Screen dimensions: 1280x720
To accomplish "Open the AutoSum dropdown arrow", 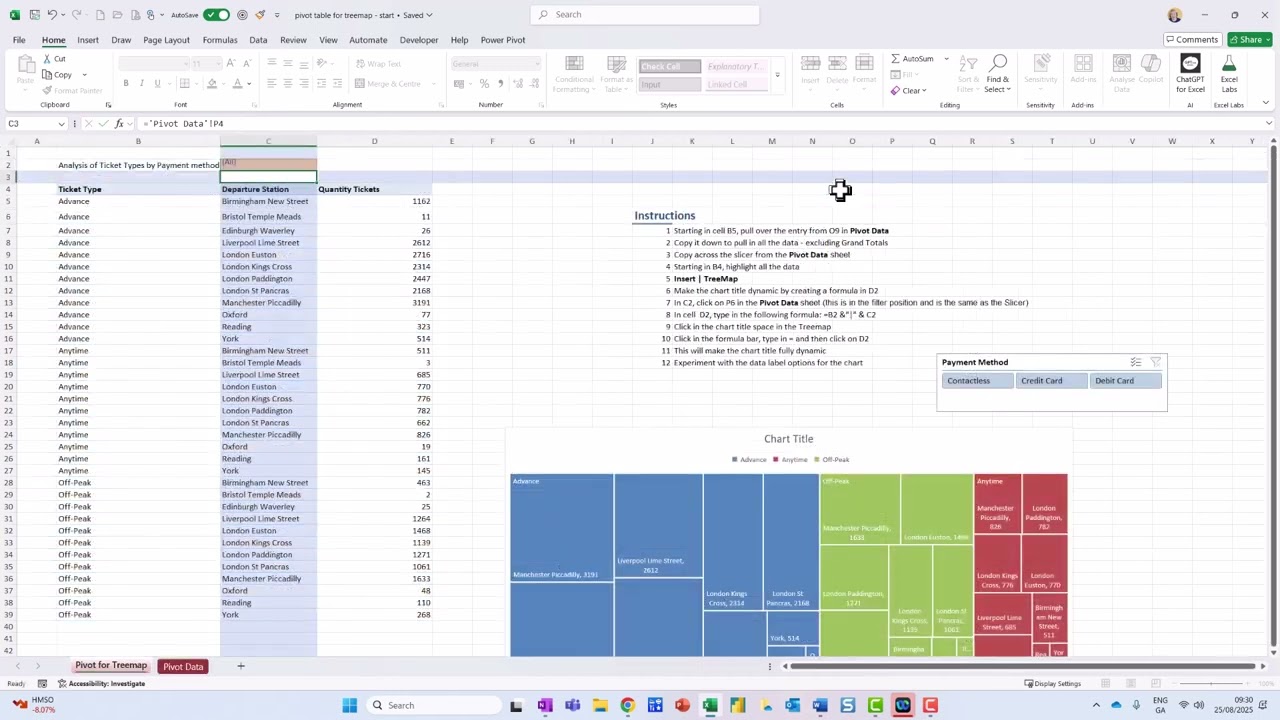I will tap(946, 59).
